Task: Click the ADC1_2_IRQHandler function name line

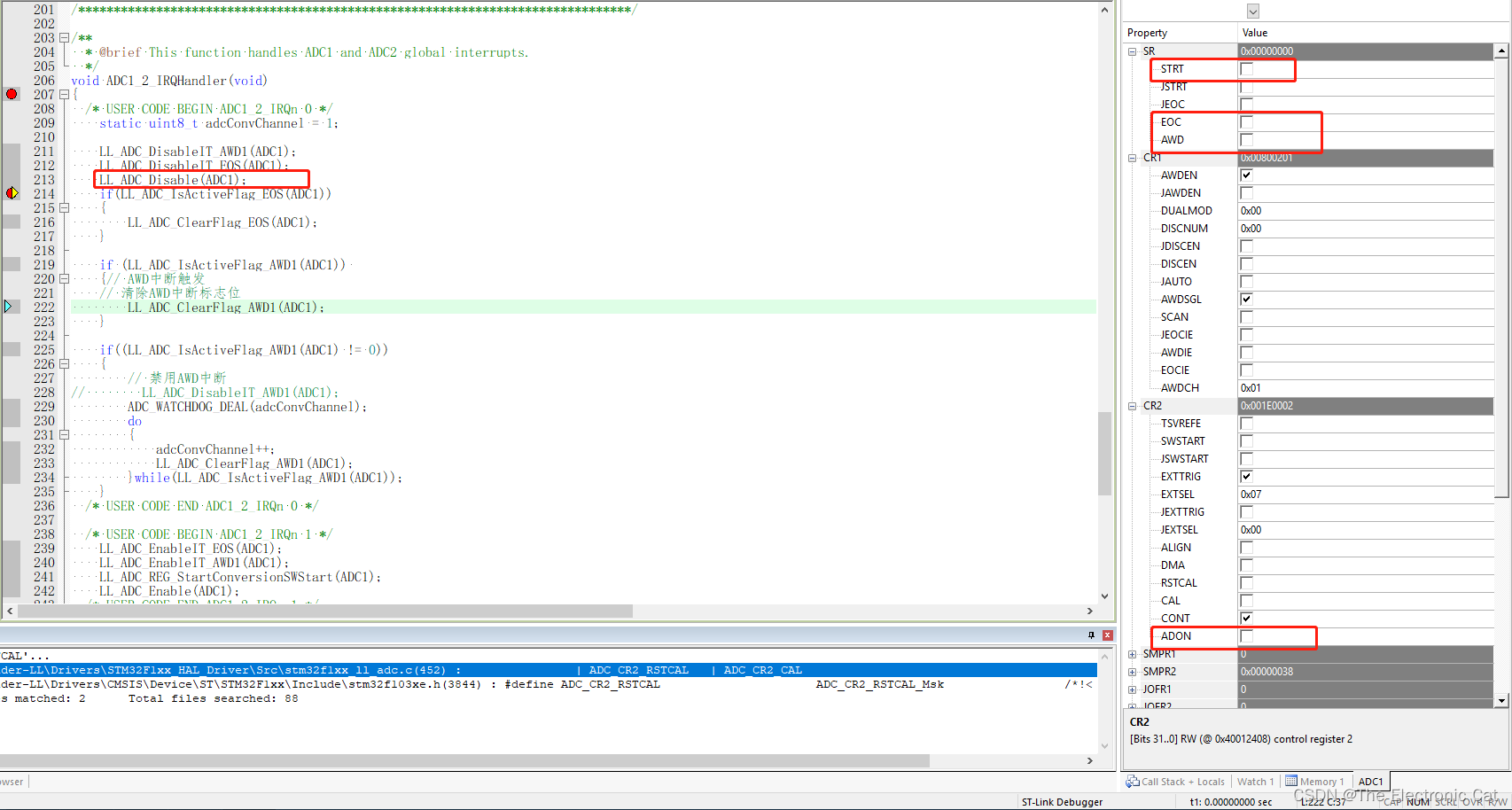Action: (168, 81)
